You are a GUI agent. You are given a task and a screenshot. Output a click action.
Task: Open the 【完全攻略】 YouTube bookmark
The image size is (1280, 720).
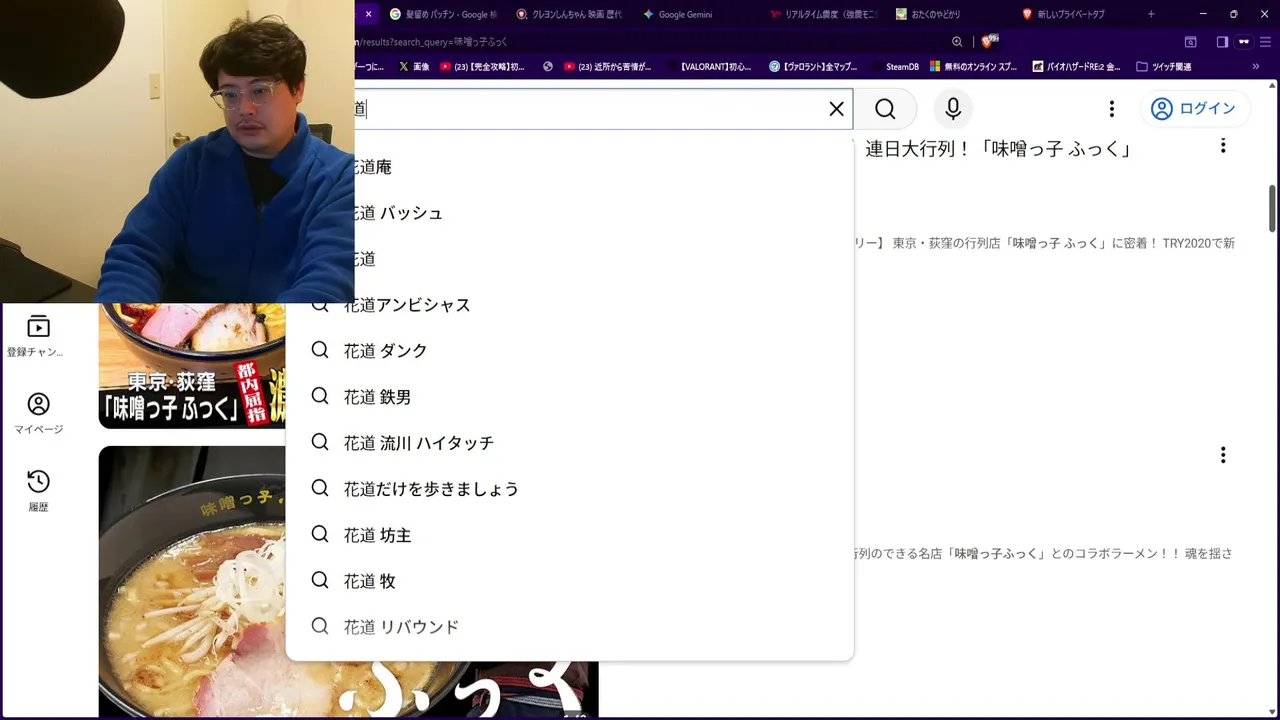pos(482,67)
